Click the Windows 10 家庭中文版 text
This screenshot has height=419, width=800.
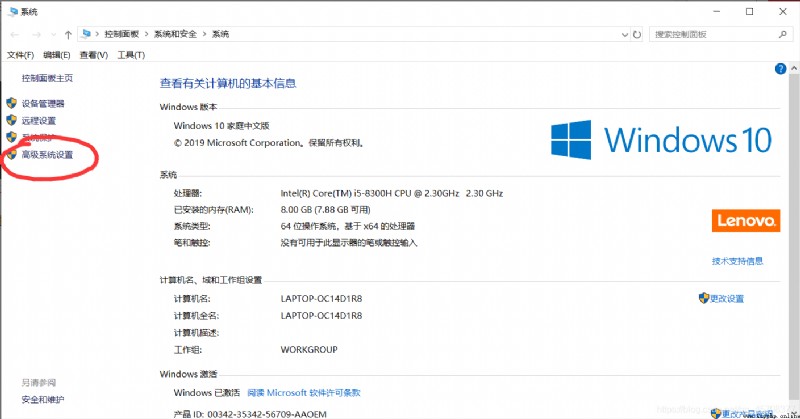point(221,126)
